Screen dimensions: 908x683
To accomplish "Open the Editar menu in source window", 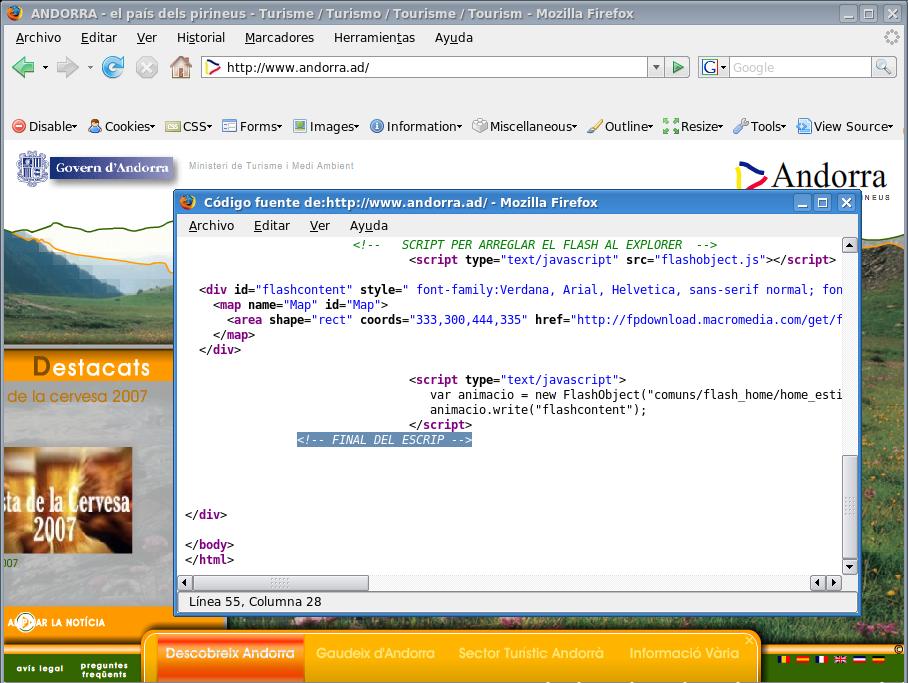I will tap(272, 225).
